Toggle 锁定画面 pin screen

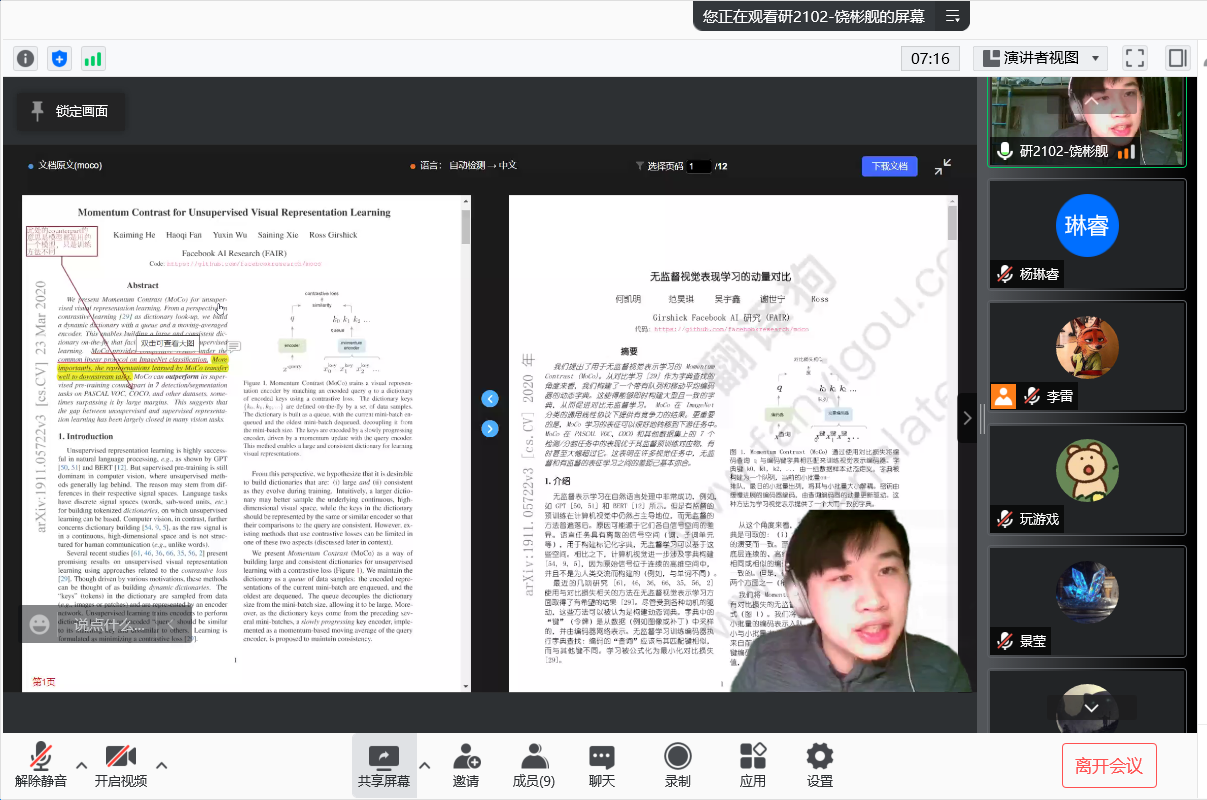pos(71,111)
